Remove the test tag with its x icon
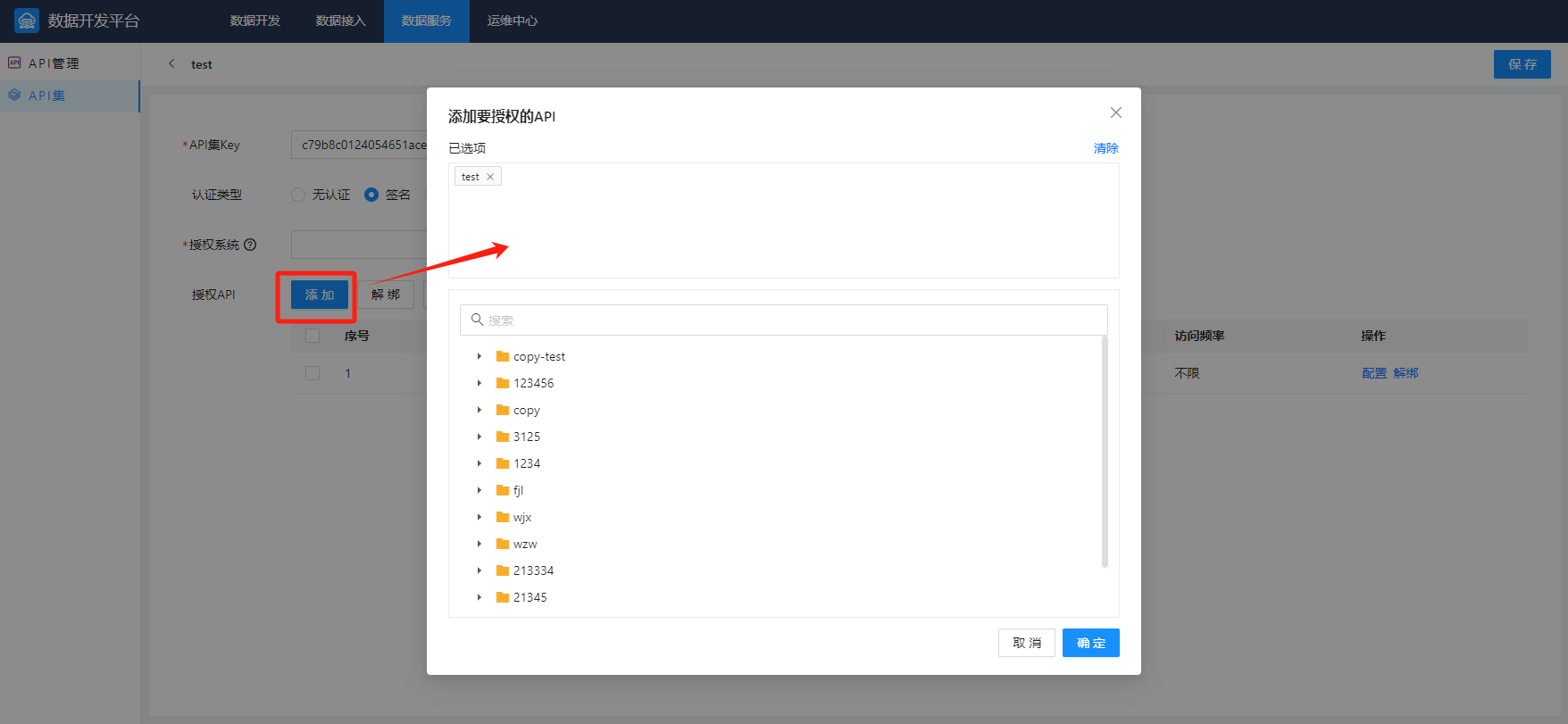The width and height of the screenshot is (1568, 724). pos(490,177)
